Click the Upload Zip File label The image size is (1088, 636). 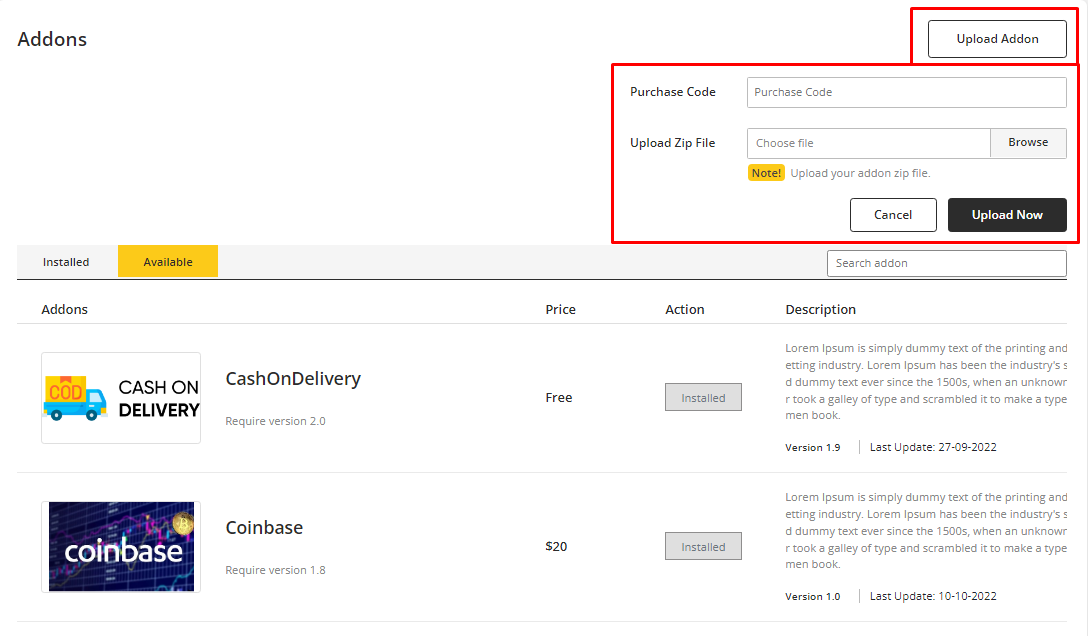[672, 143]
